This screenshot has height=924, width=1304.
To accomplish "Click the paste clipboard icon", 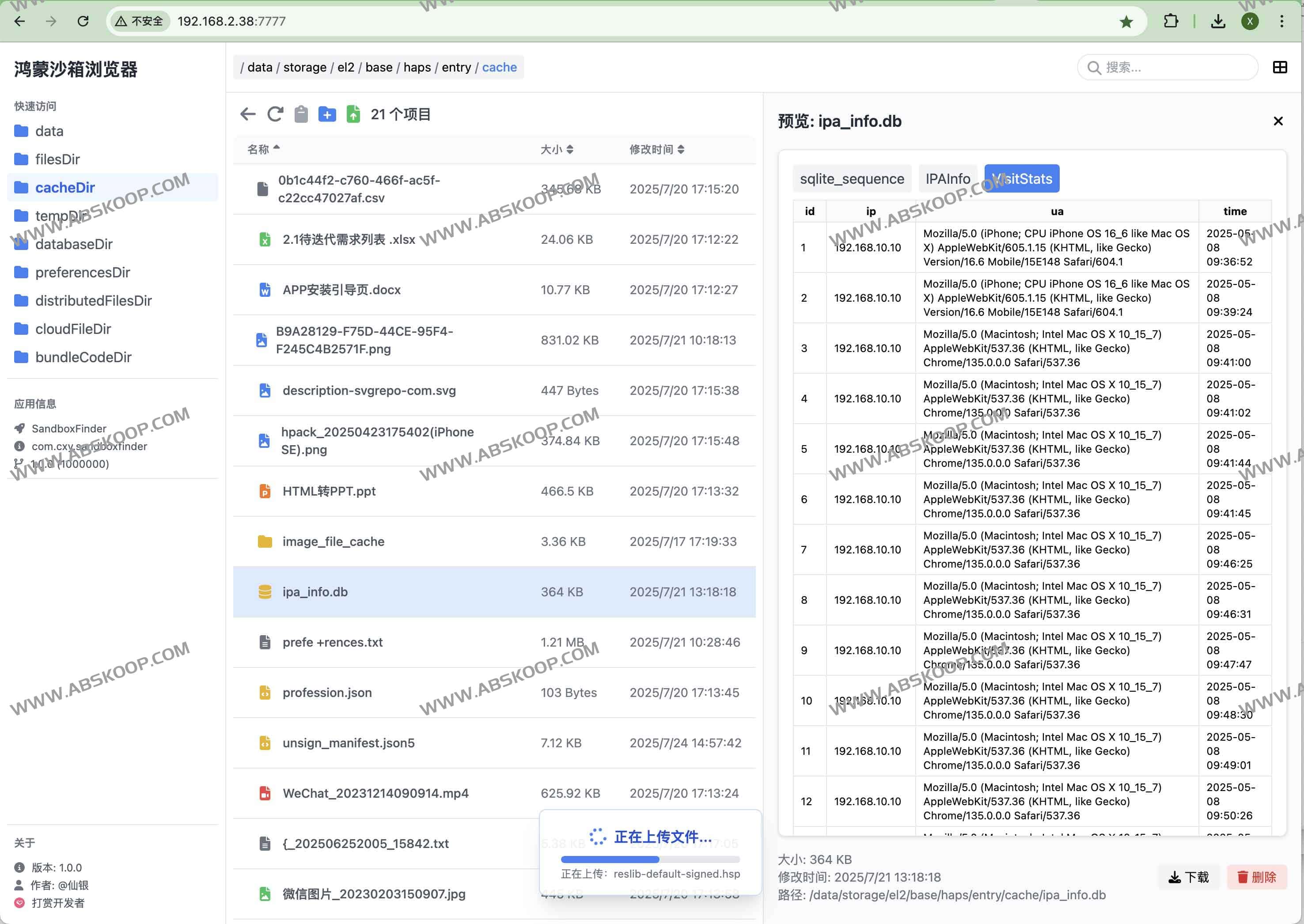I will pyautogui.click(x=301, y=114).
